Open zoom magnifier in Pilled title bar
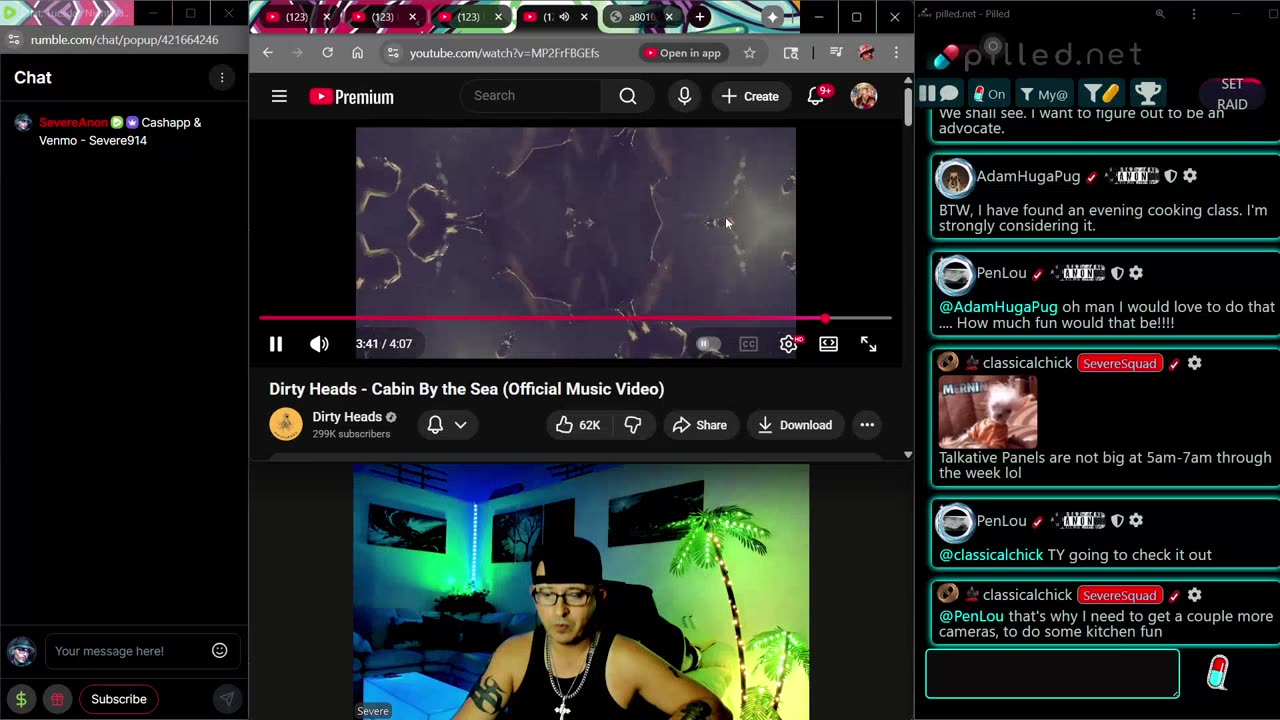The height and width of the screenshot is (720, 1280). [x=1160, y=14]
